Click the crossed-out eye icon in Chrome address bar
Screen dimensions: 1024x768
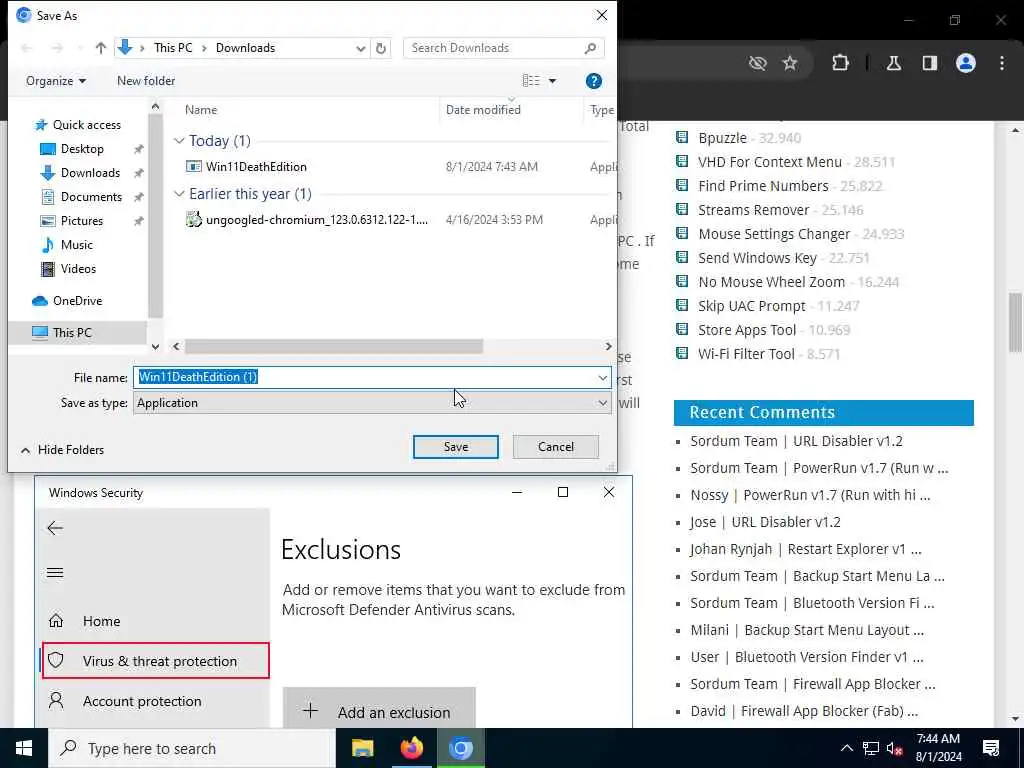758,63
